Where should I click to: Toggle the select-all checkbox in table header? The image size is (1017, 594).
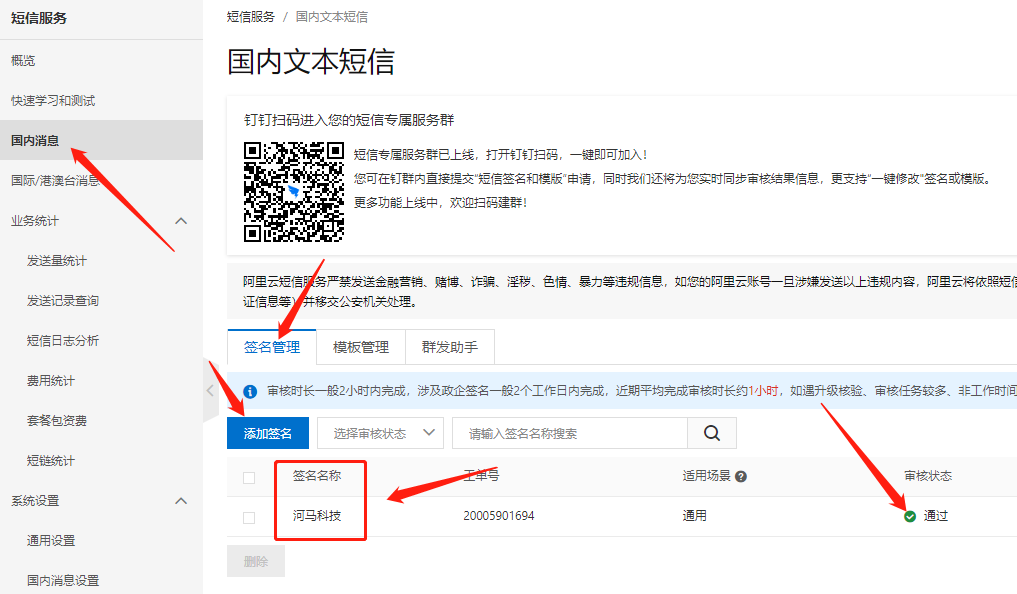click(249, 478)
